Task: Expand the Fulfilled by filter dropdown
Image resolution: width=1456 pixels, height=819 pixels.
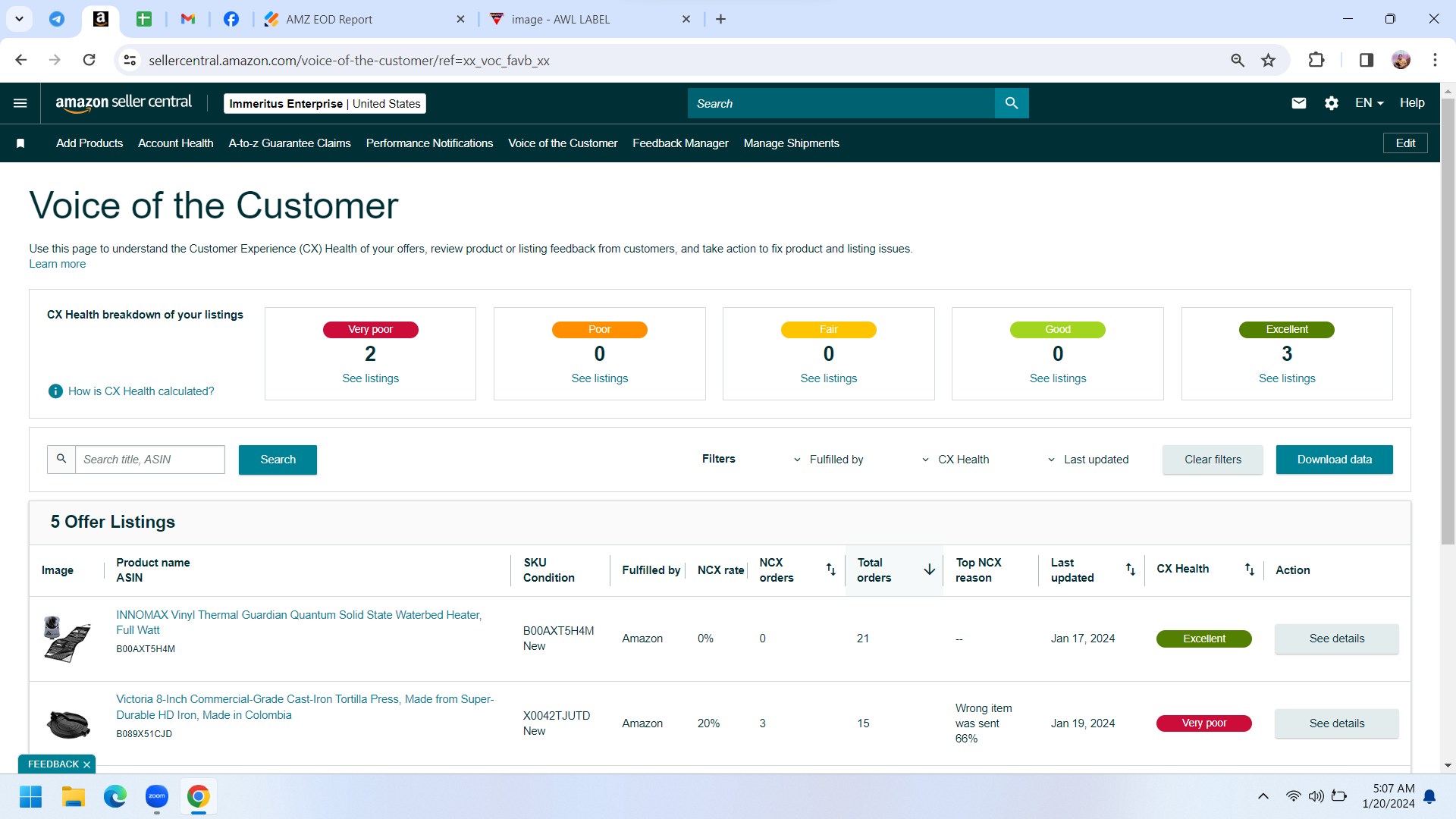Action: coord(828,460)
